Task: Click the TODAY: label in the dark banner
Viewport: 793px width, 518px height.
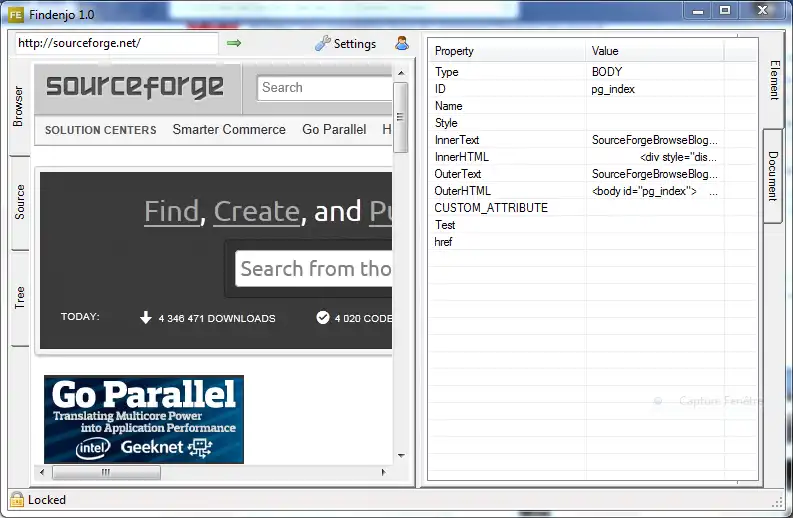Action: [x=80, y=317]
